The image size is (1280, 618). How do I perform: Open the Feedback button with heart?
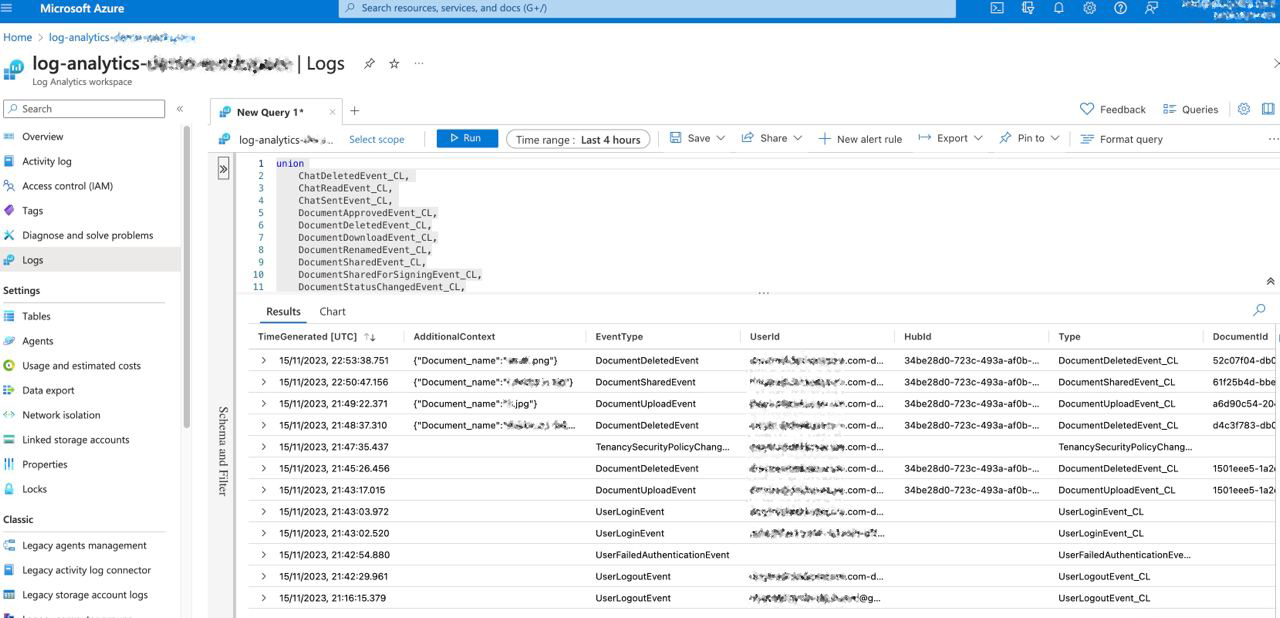tap(1113, 109)
